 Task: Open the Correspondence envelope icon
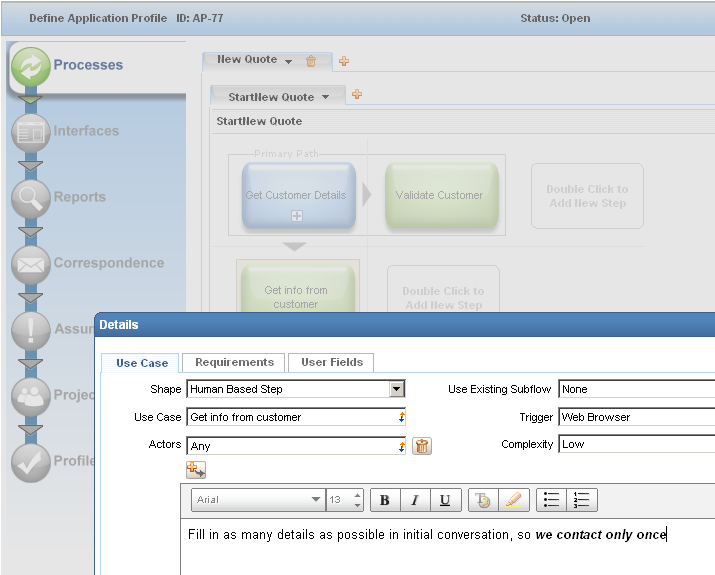[x=30, y=264]
